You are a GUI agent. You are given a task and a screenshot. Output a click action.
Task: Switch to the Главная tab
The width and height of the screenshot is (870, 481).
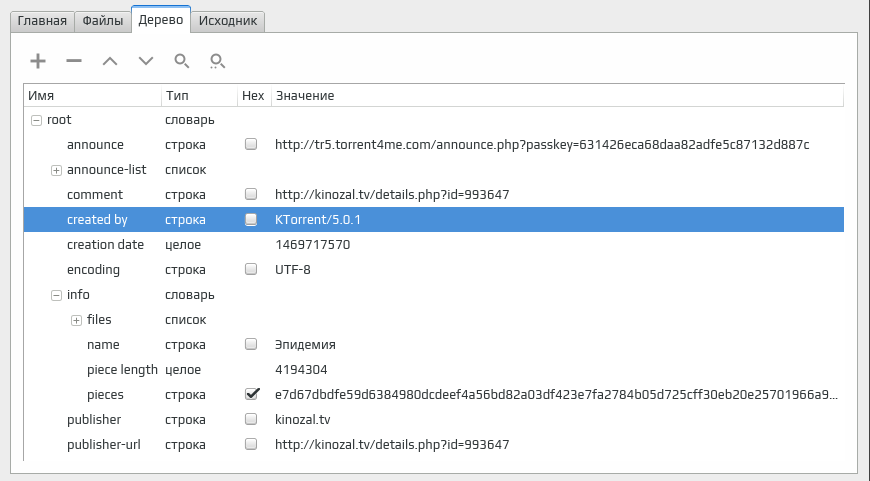click(42, 21)
